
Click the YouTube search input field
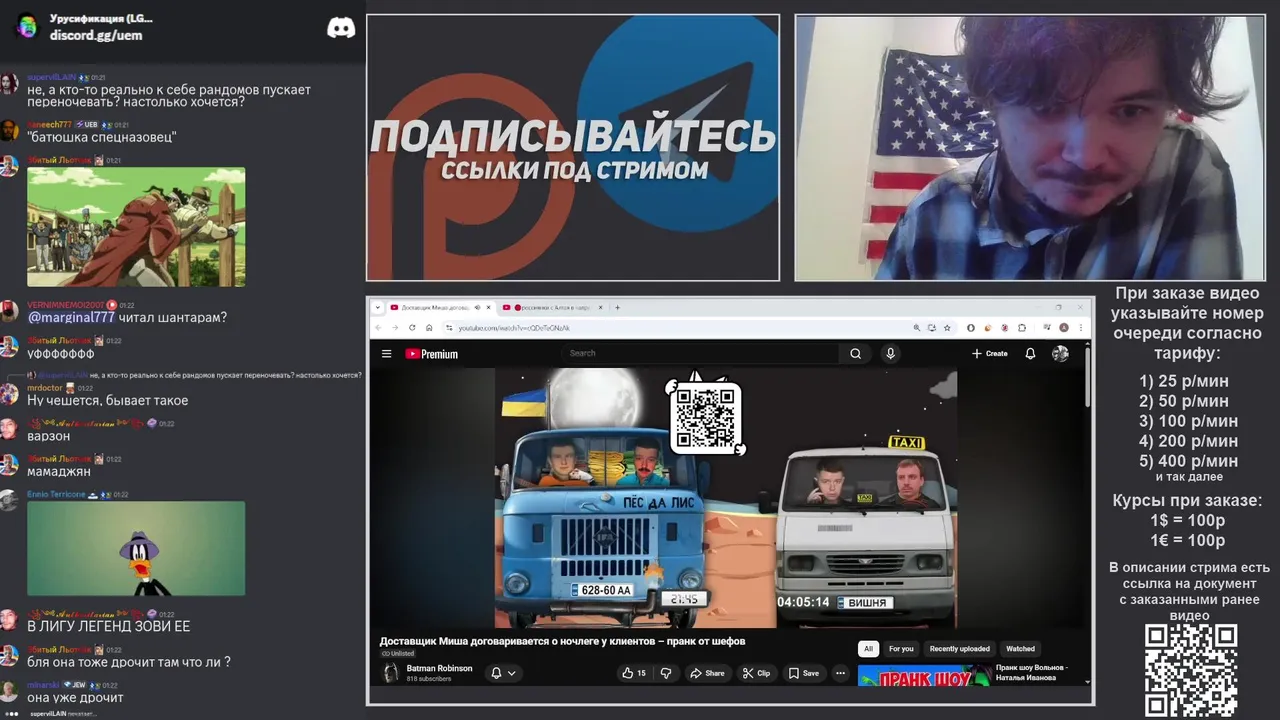pyautogui.click(x=700, y=353)
